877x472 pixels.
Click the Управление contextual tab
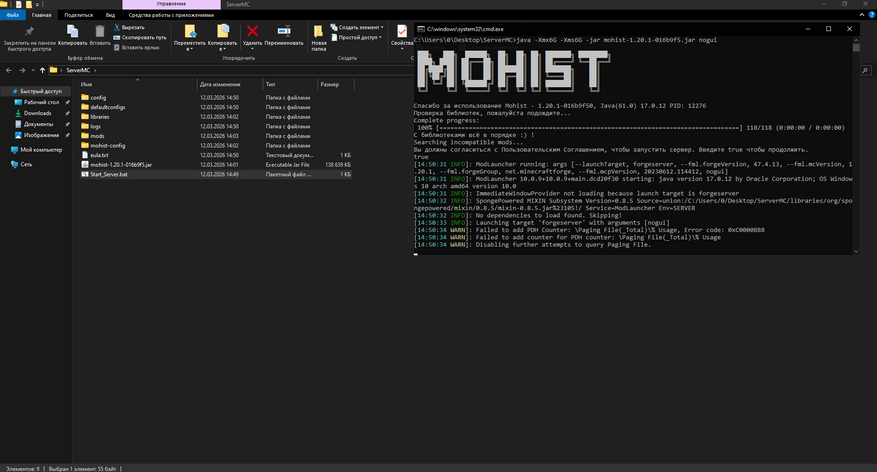(171, 4)
